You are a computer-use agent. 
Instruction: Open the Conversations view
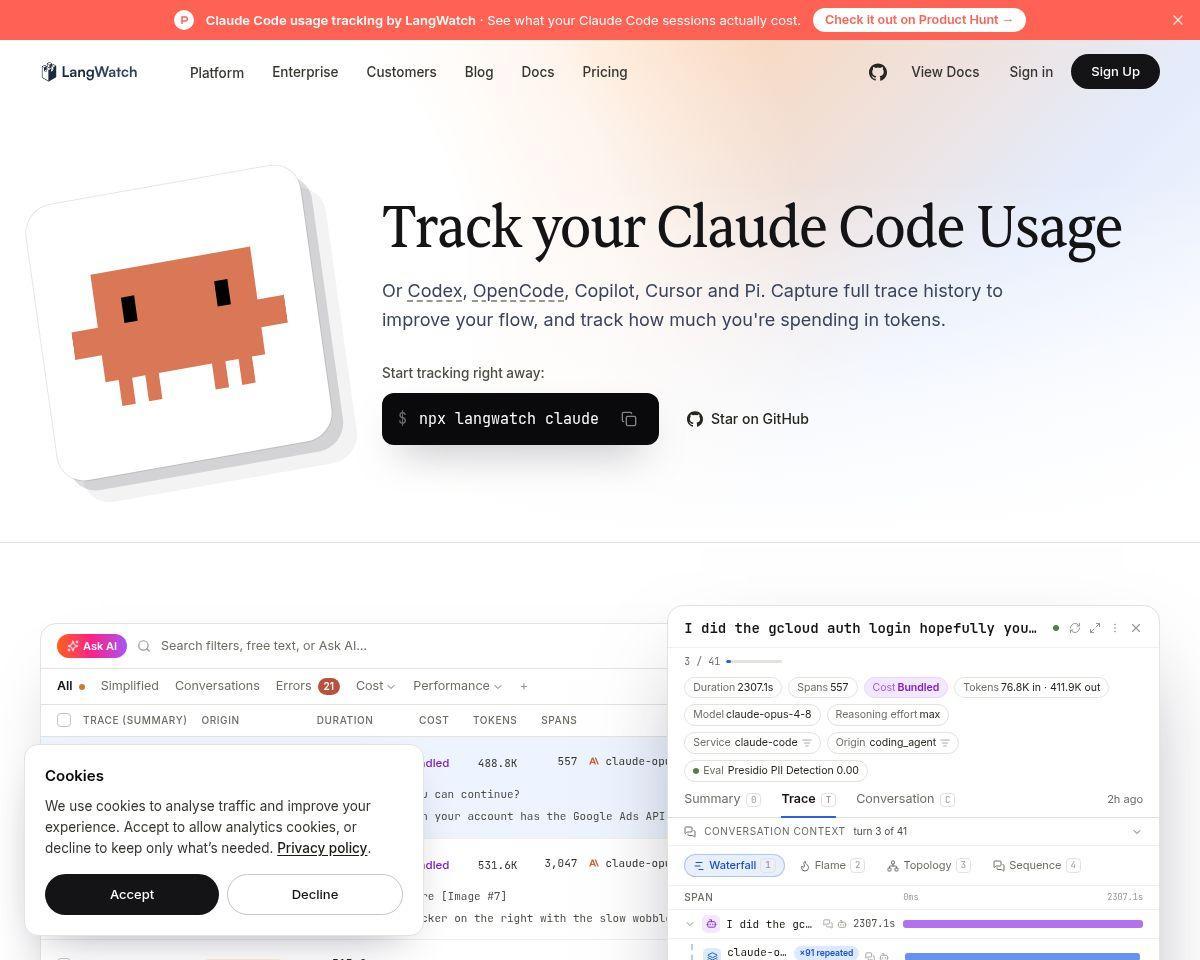(217, 686)
